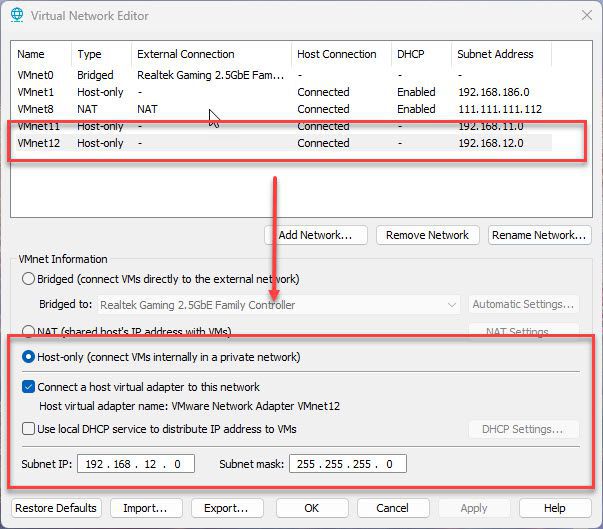Click the Subnet Address column header
This screenshot has width=603, height=529.
click(x=501, y=54)
